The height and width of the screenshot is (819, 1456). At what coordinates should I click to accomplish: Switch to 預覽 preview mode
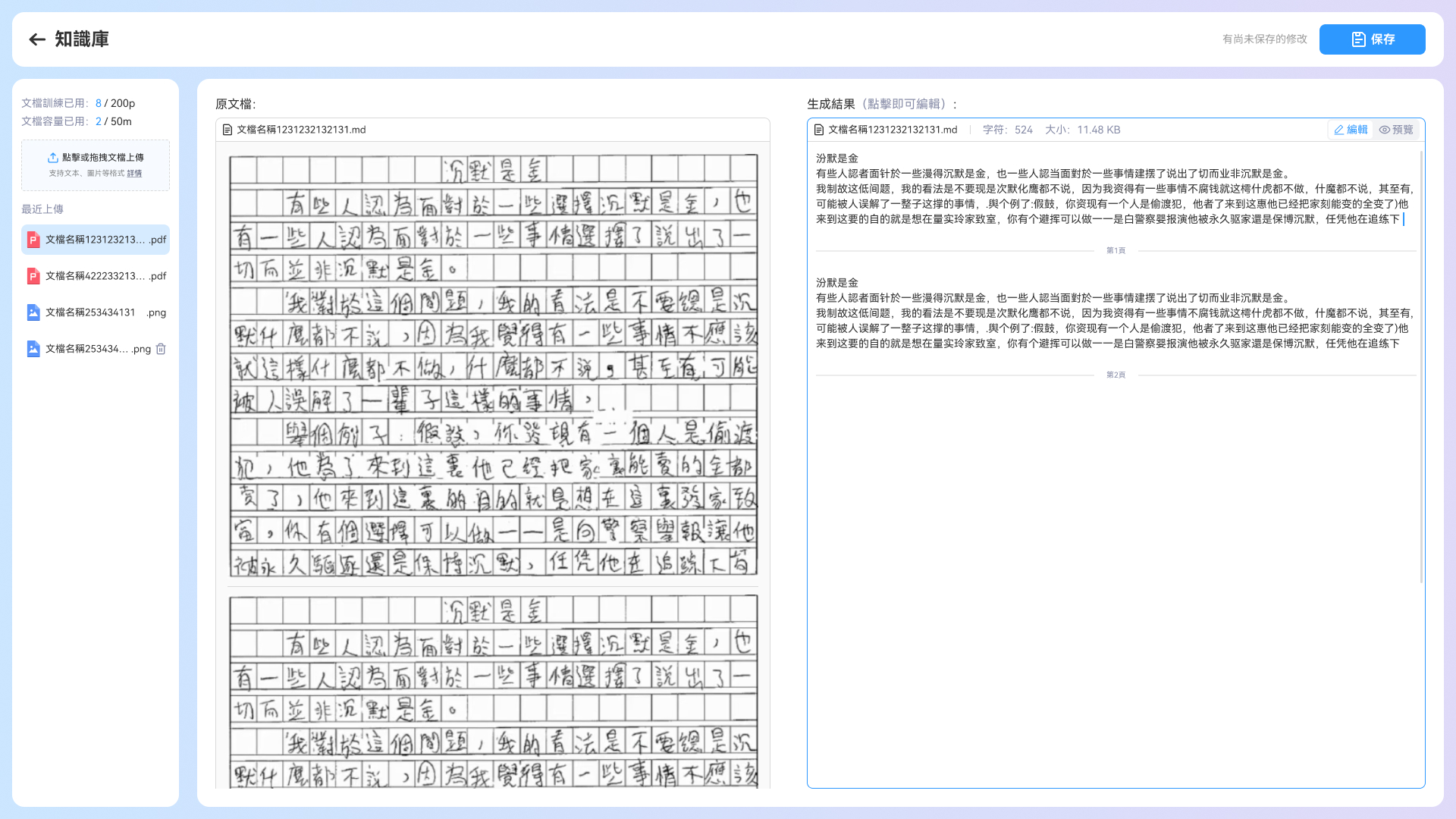tap(1396, 130)
